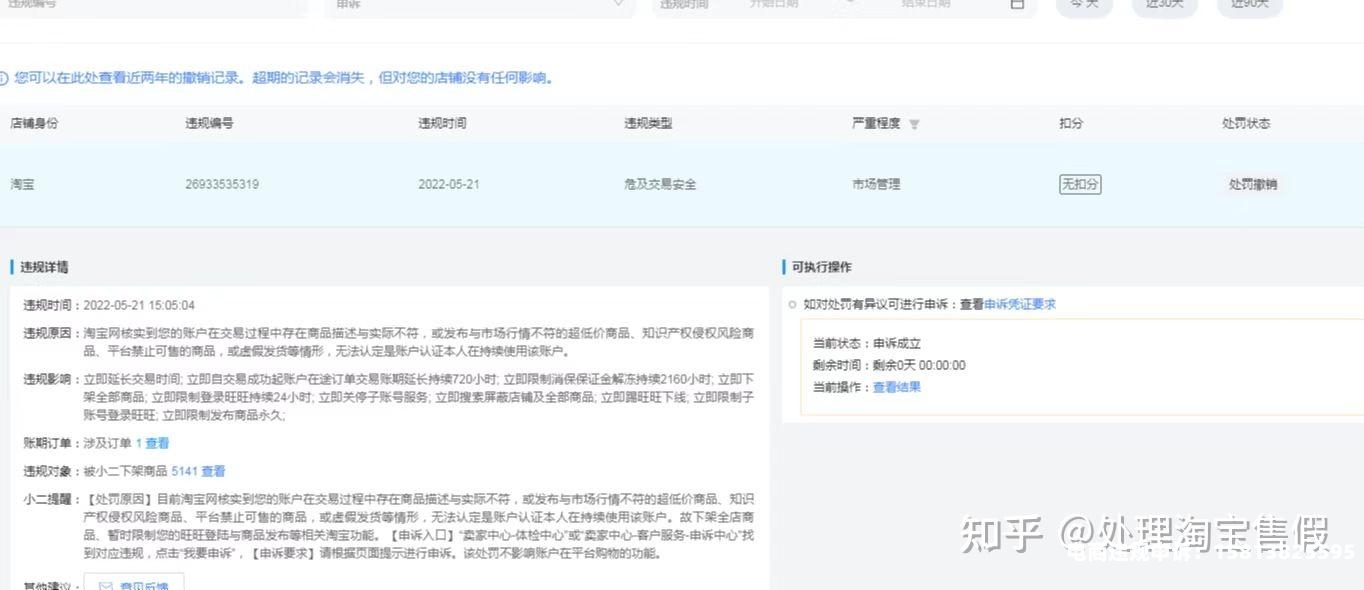View the 涉及订单 1 查看 link
The height and width of the screenshot is (590, 1364).
[x=152, y=443]
